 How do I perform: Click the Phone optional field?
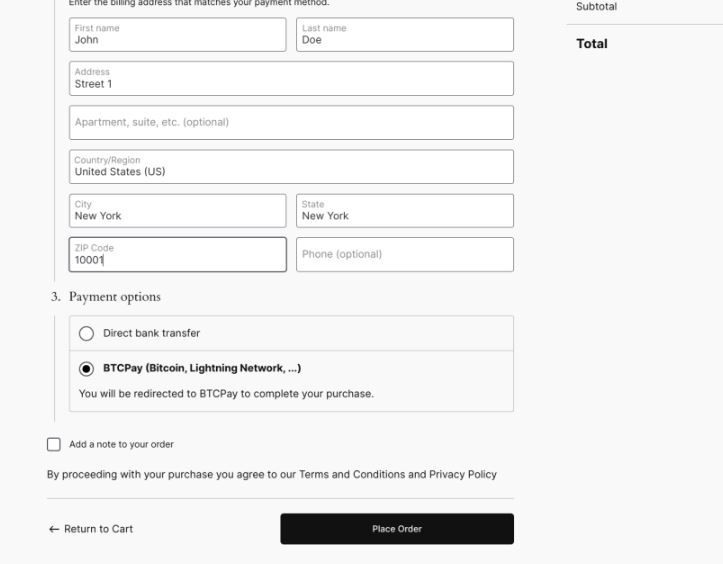(x=405, y=255)
